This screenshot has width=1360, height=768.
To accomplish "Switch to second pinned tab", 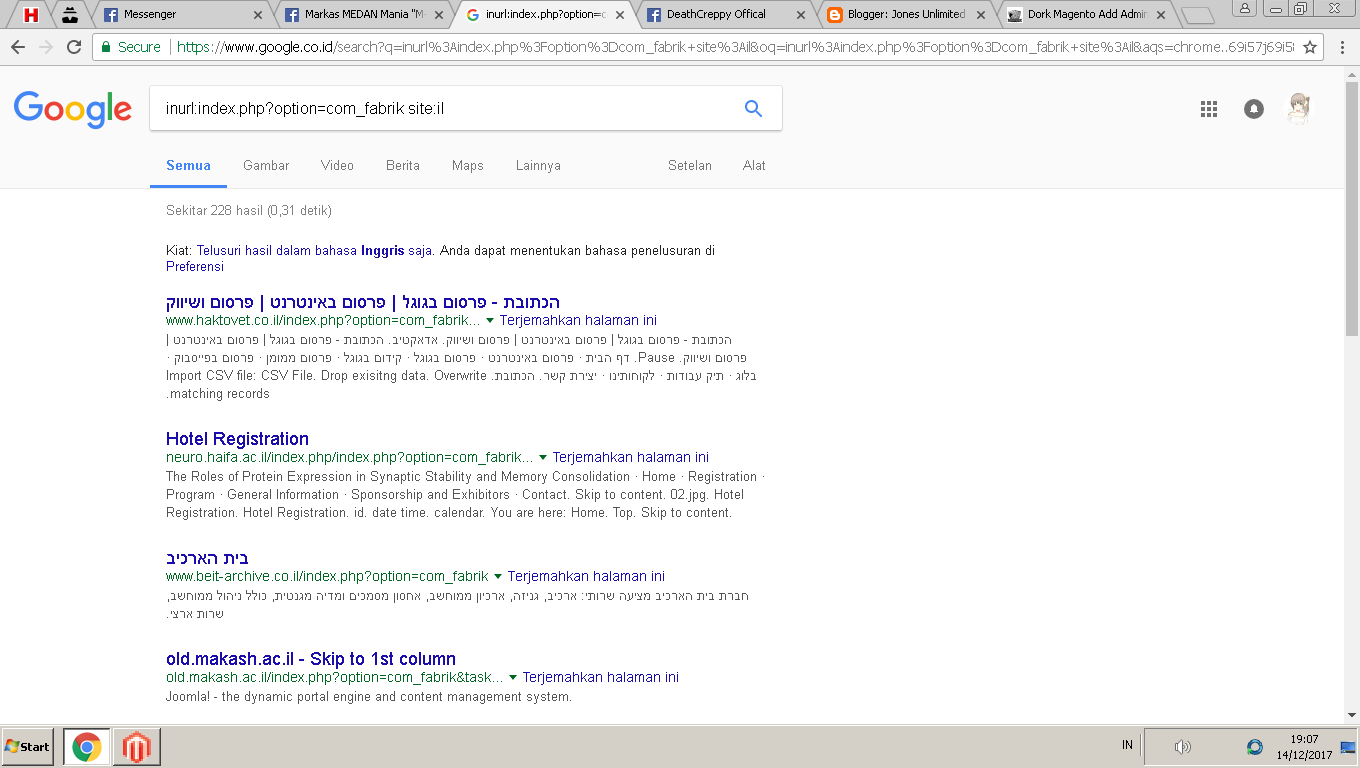I will 69,15.
